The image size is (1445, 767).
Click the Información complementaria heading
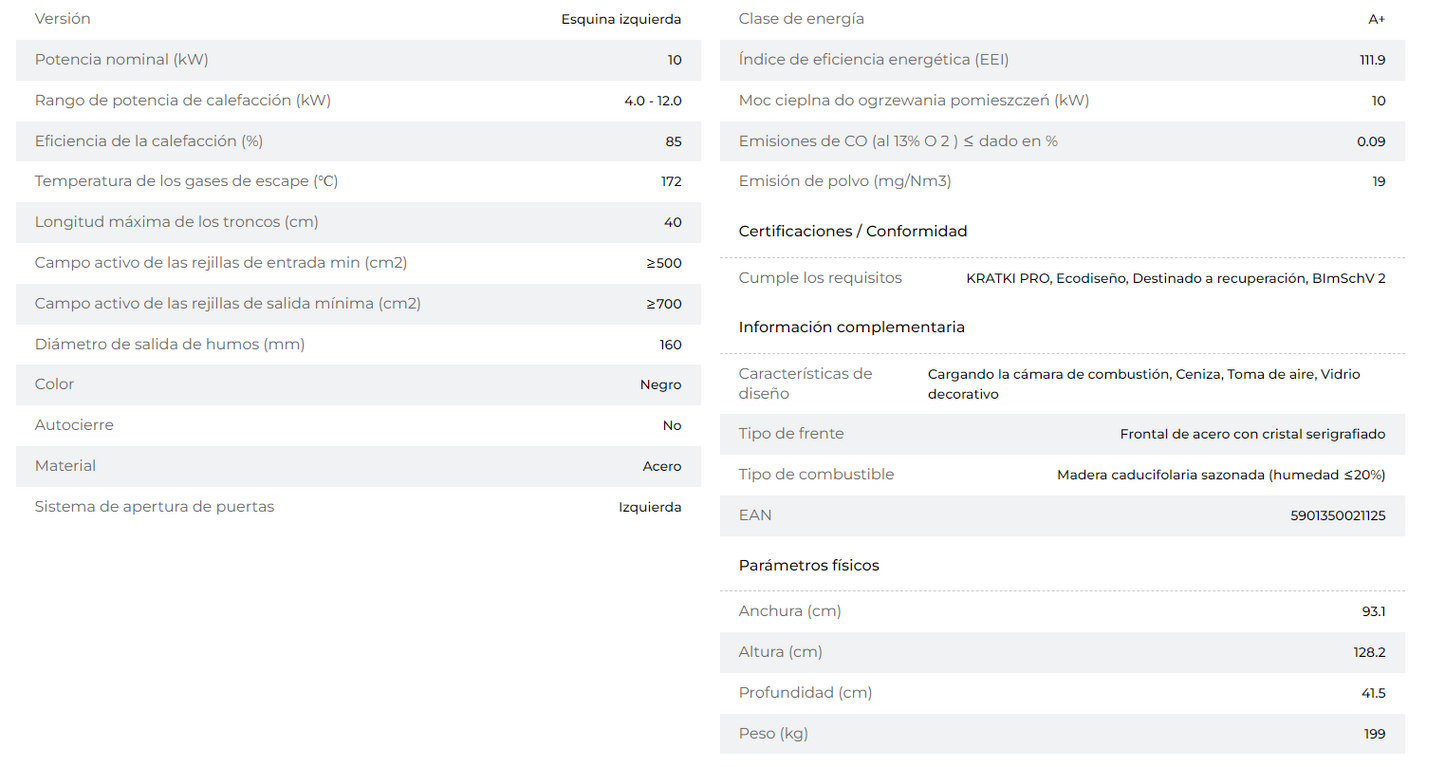[x=852, y=327]
